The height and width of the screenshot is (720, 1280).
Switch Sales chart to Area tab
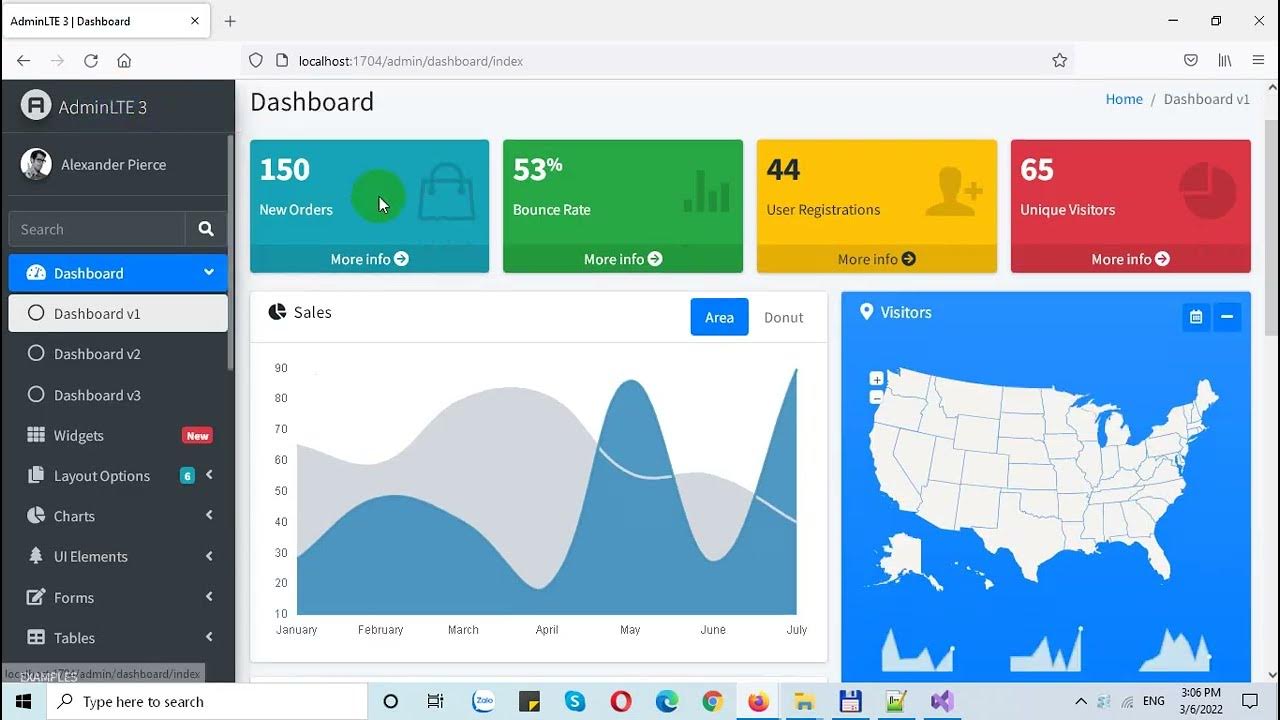click(719, 317)
